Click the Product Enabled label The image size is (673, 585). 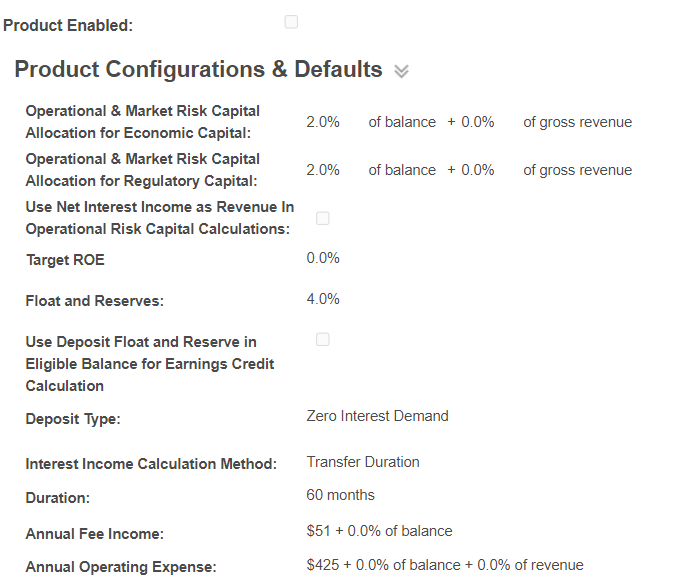68,25
